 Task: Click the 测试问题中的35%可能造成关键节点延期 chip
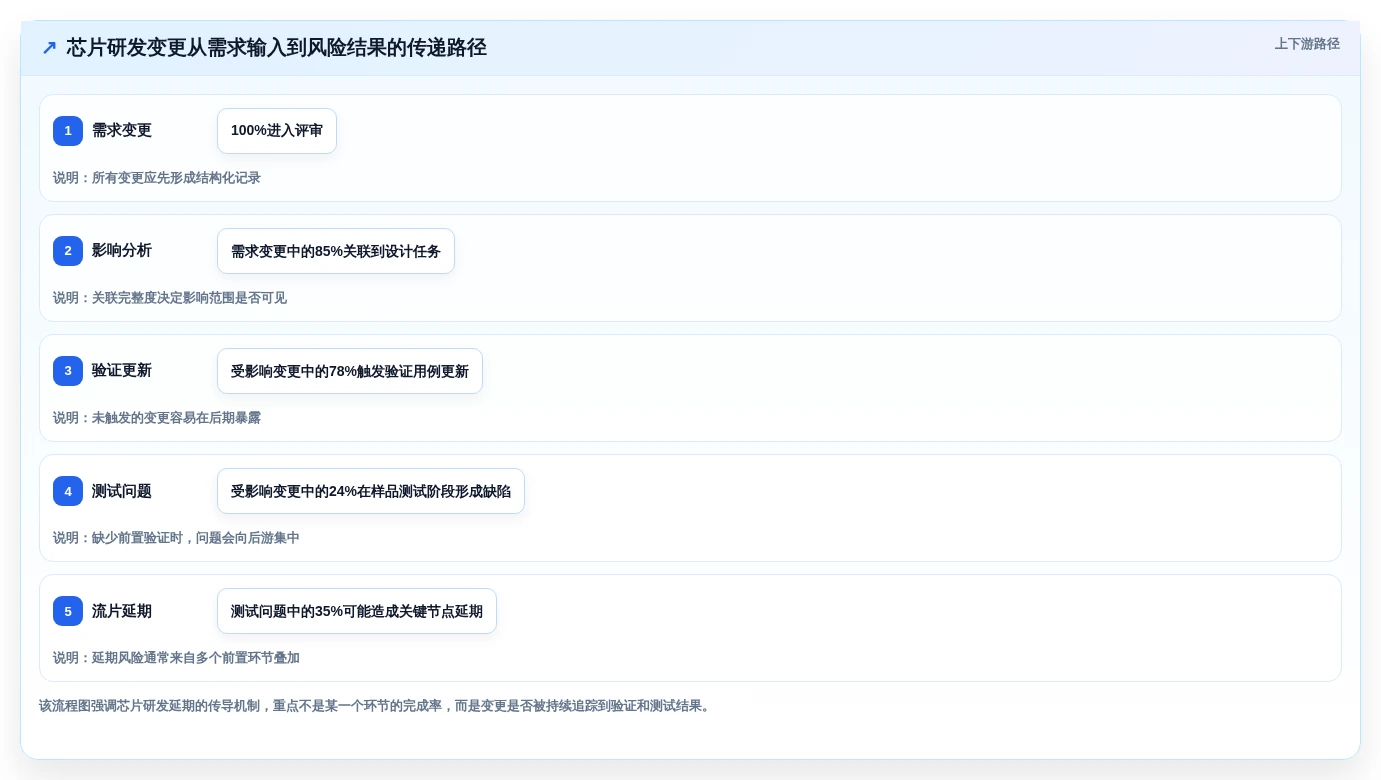coord(357,611)
